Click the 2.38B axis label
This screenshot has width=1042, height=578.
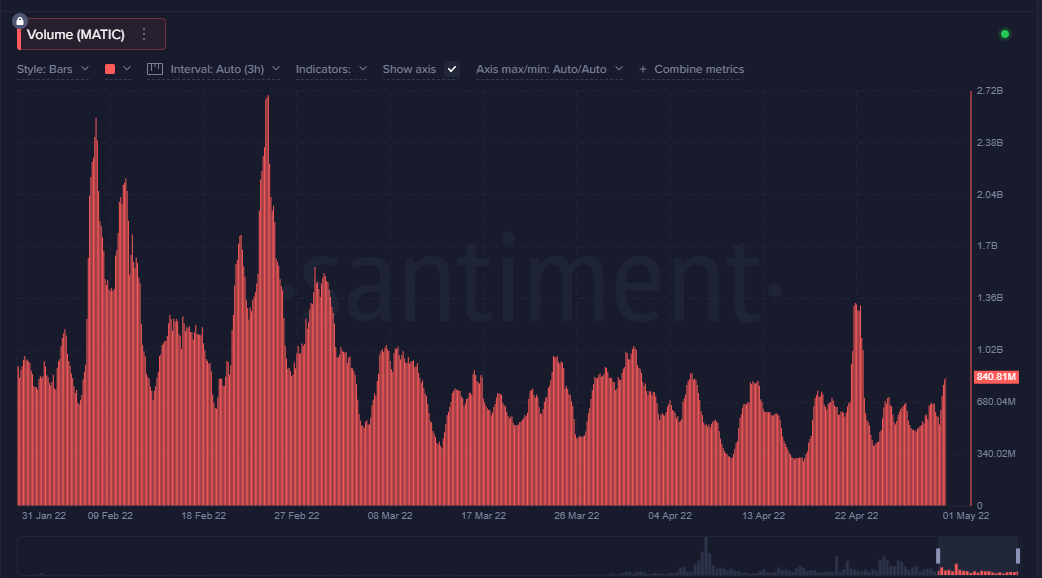990,142
